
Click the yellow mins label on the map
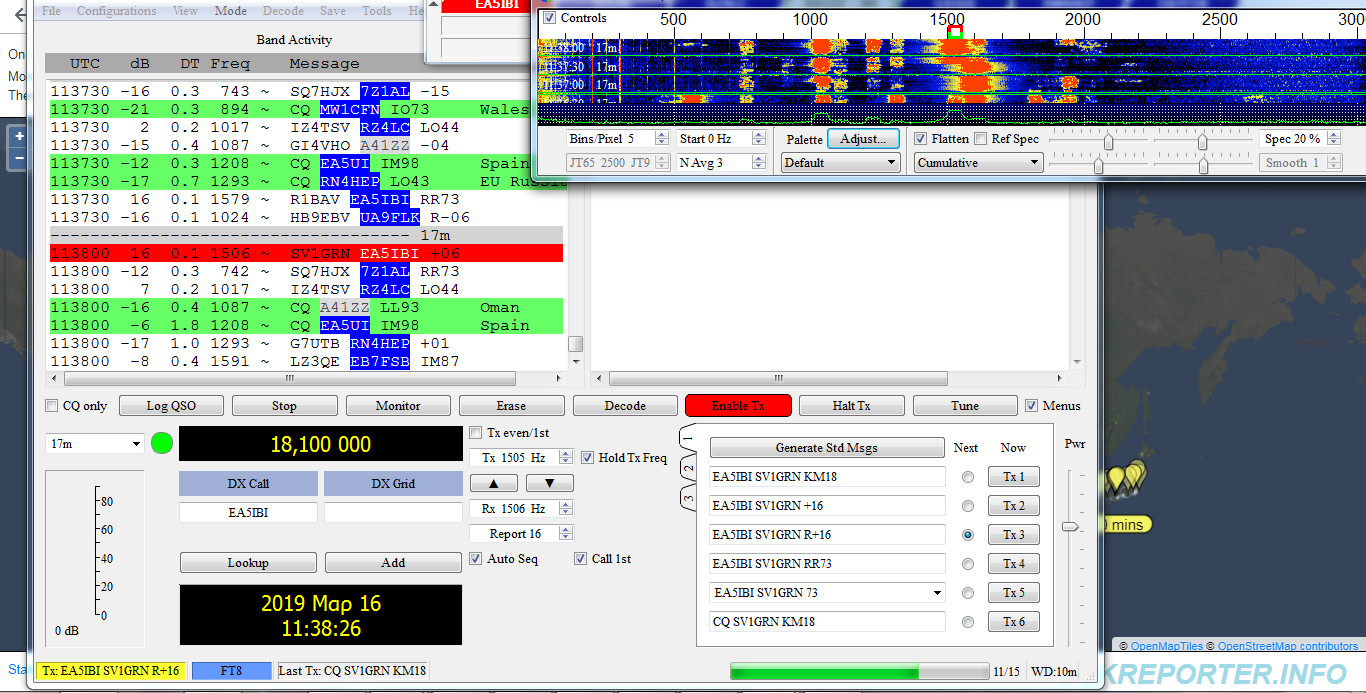[x=1126, y=524]
